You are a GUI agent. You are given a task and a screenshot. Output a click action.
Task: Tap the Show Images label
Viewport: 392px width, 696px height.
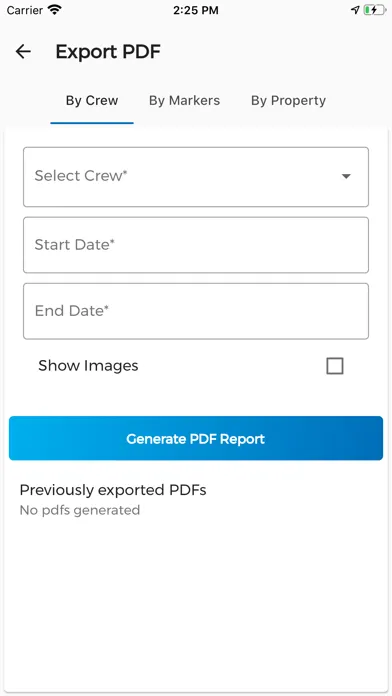88,366
